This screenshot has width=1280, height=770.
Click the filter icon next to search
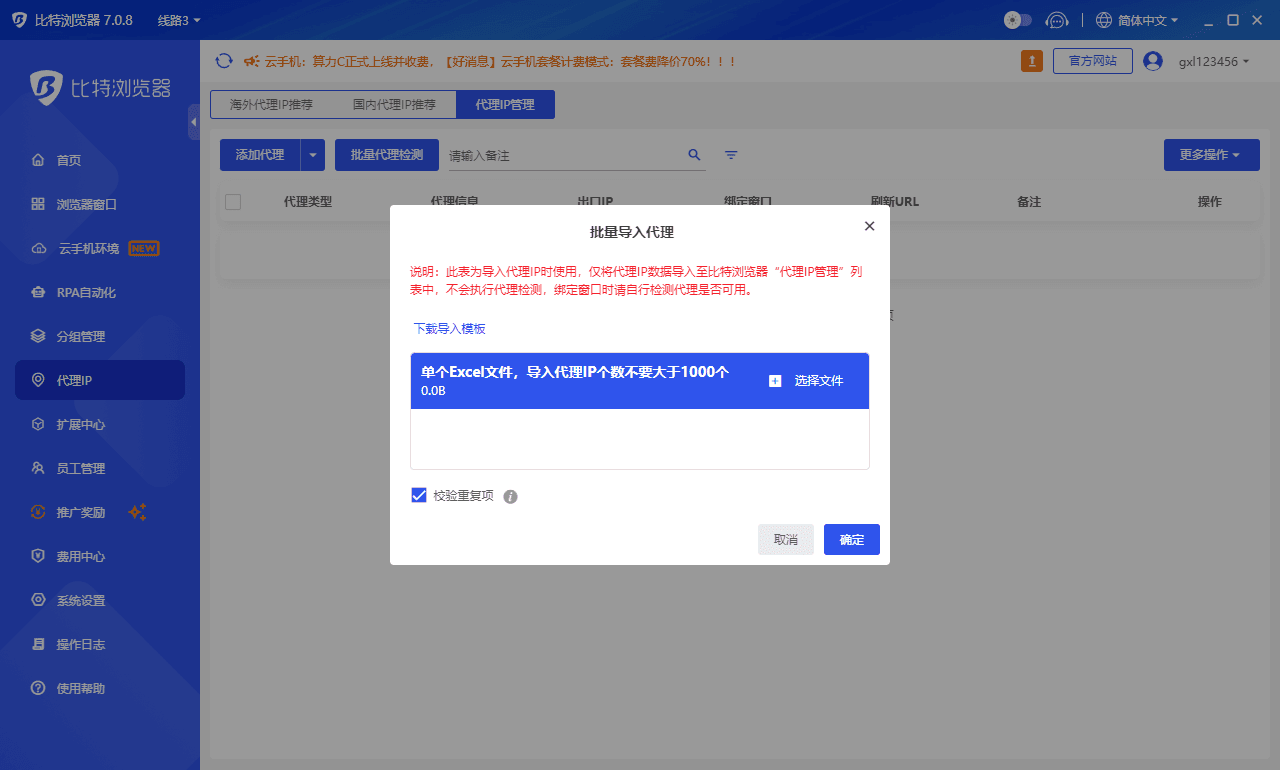pyautogui.click(x=730, y=155)
